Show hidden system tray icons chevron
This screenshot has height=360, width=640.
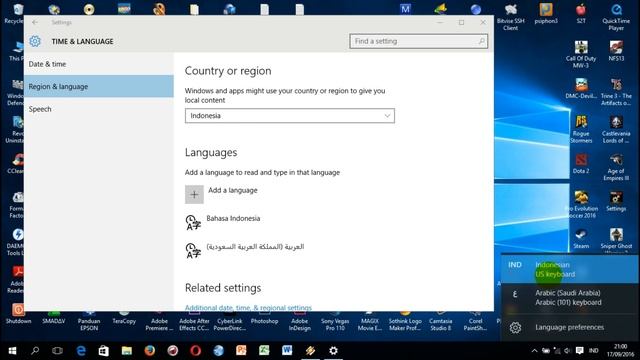click(x=534, y=351)
